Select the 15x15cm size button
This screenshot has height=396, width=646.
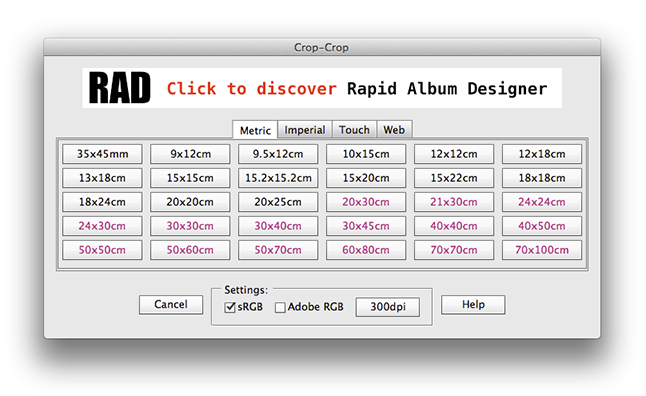pos(190,178)
